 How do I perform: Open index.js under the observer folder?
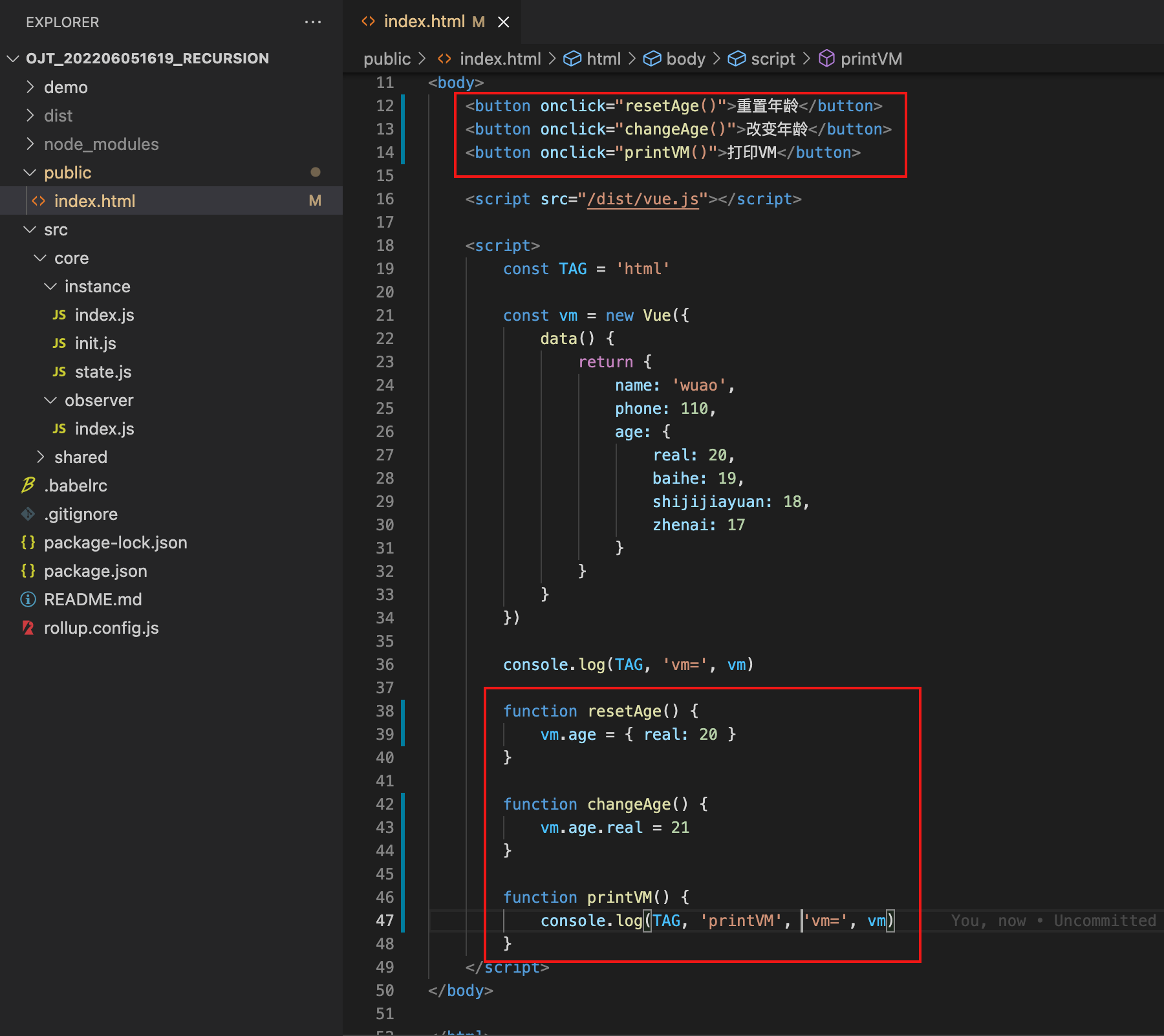click(171, 428)
